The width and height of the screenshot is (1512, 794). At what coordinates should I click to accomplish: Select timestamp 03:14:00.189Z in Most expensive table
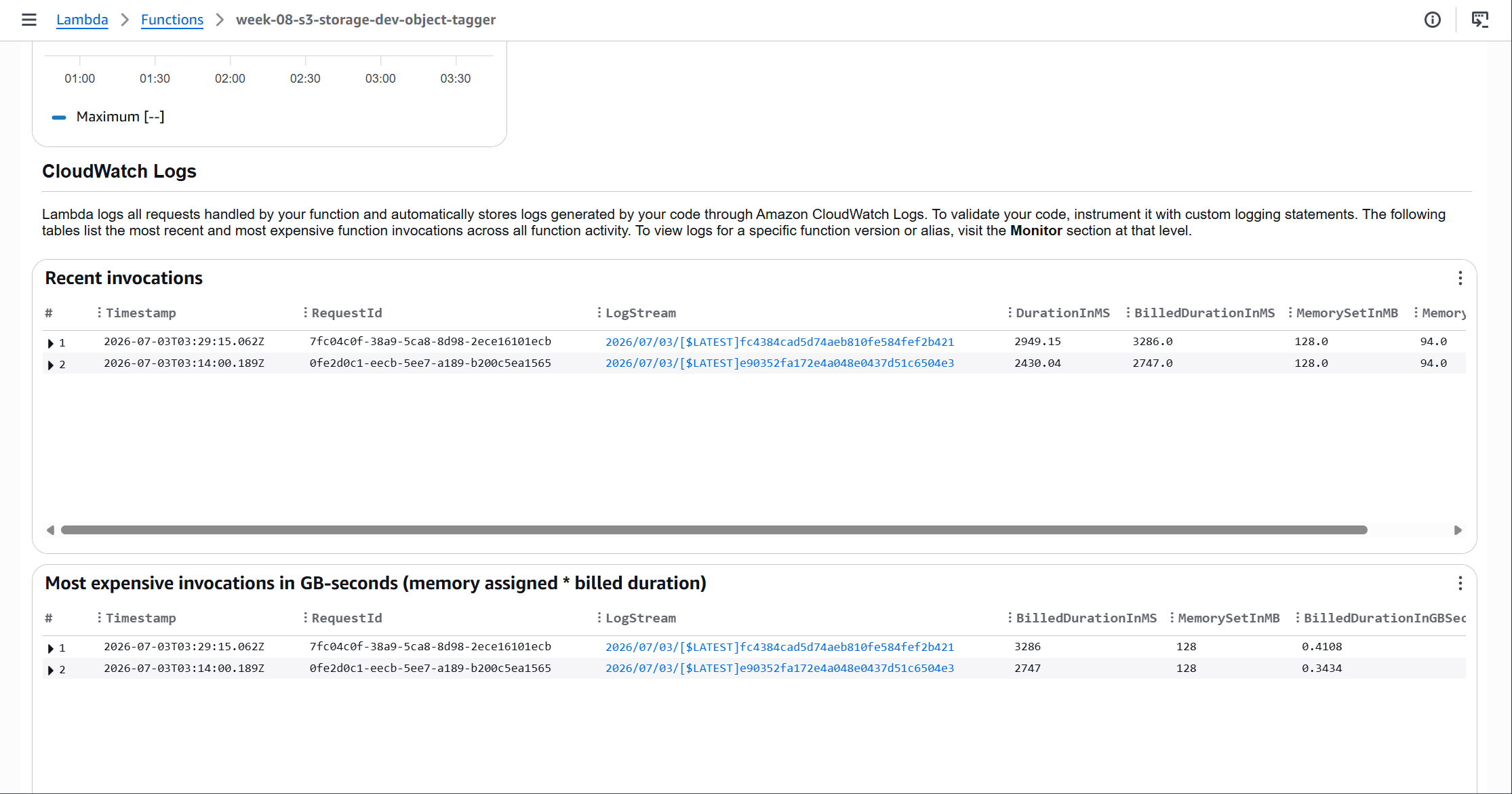tap(184, 669)
